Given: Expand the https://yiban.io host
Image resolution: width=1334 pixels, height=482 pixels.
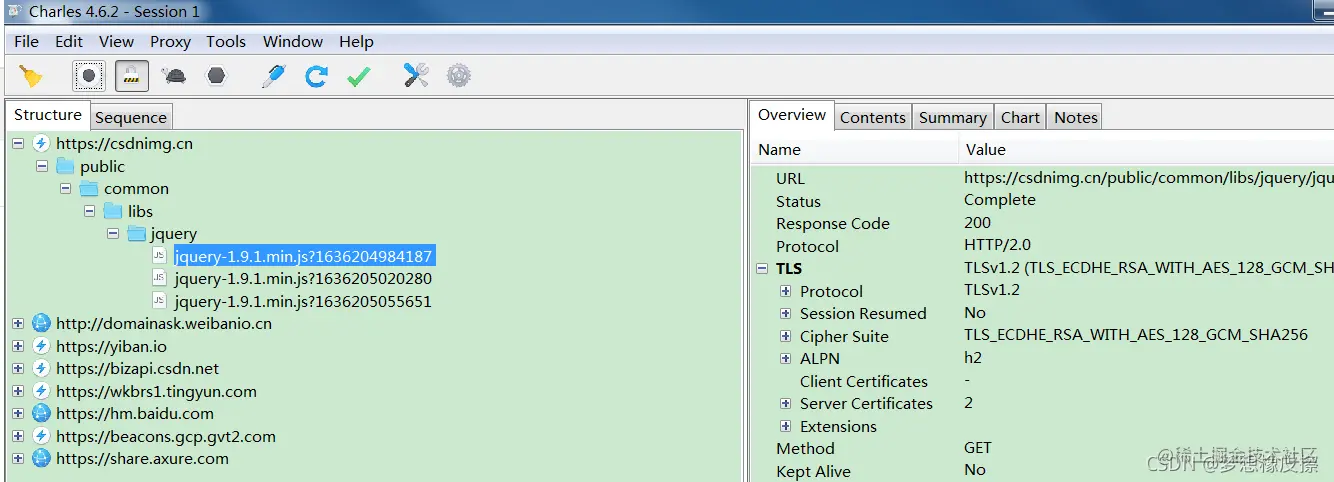Looking at the screenshot, I should [18, 346].
